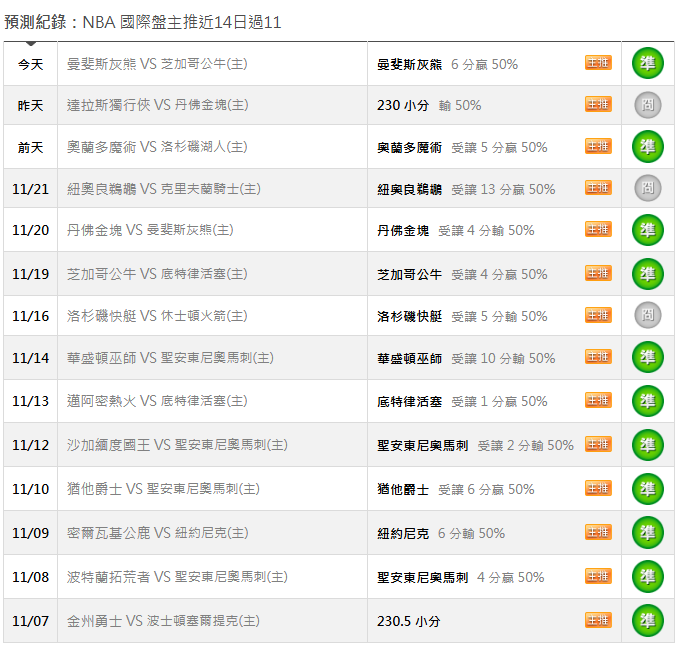Click the green 準 icon in 11/19 row
The height and width of the screenshot is (645, 680).
point(647,274)
